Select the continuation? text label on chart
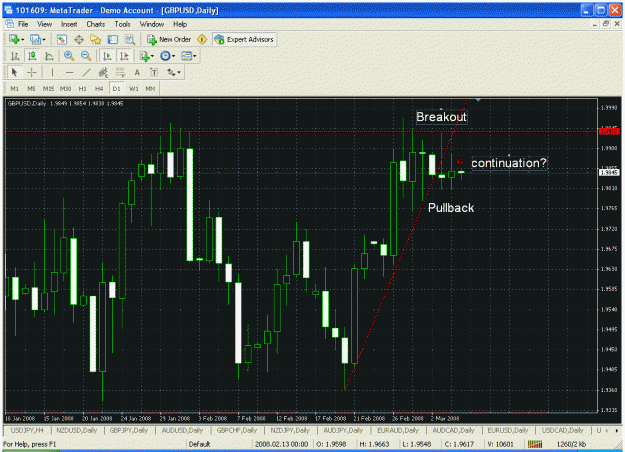The height and width of the screenshot is (452, 625). (x=509, y=163)
